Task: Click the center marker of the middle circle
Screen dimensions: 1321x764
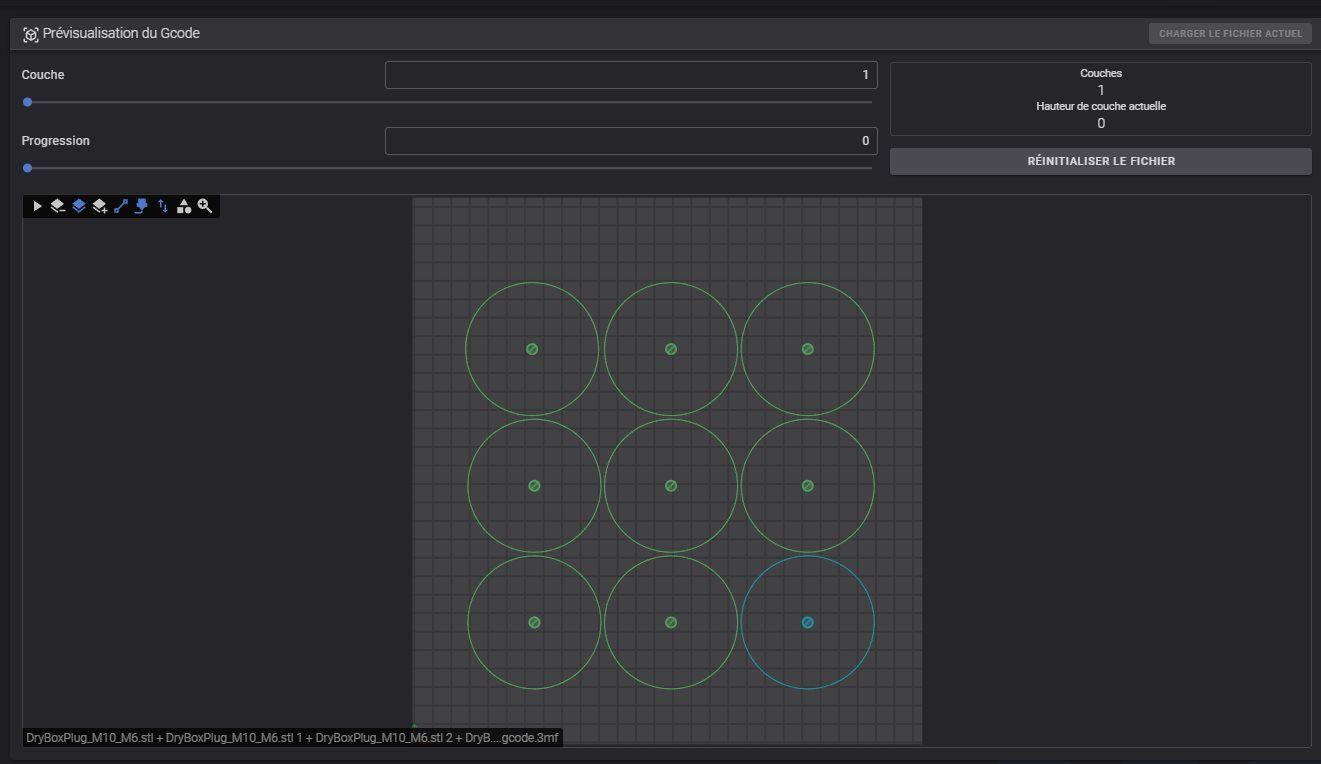Action: pyautogui.click(x=671, y=486)
